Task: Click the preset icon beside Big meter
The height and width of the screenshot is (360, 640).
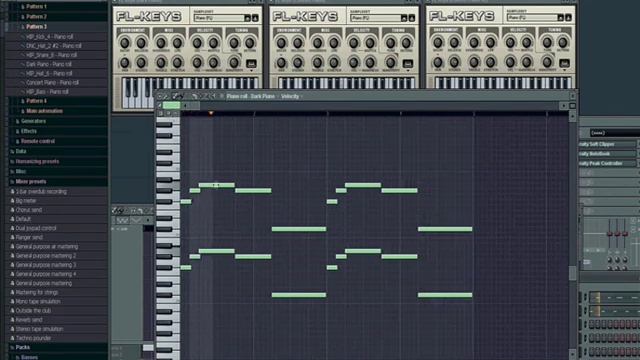Action: pyautogui.click(x=12, y=201)
